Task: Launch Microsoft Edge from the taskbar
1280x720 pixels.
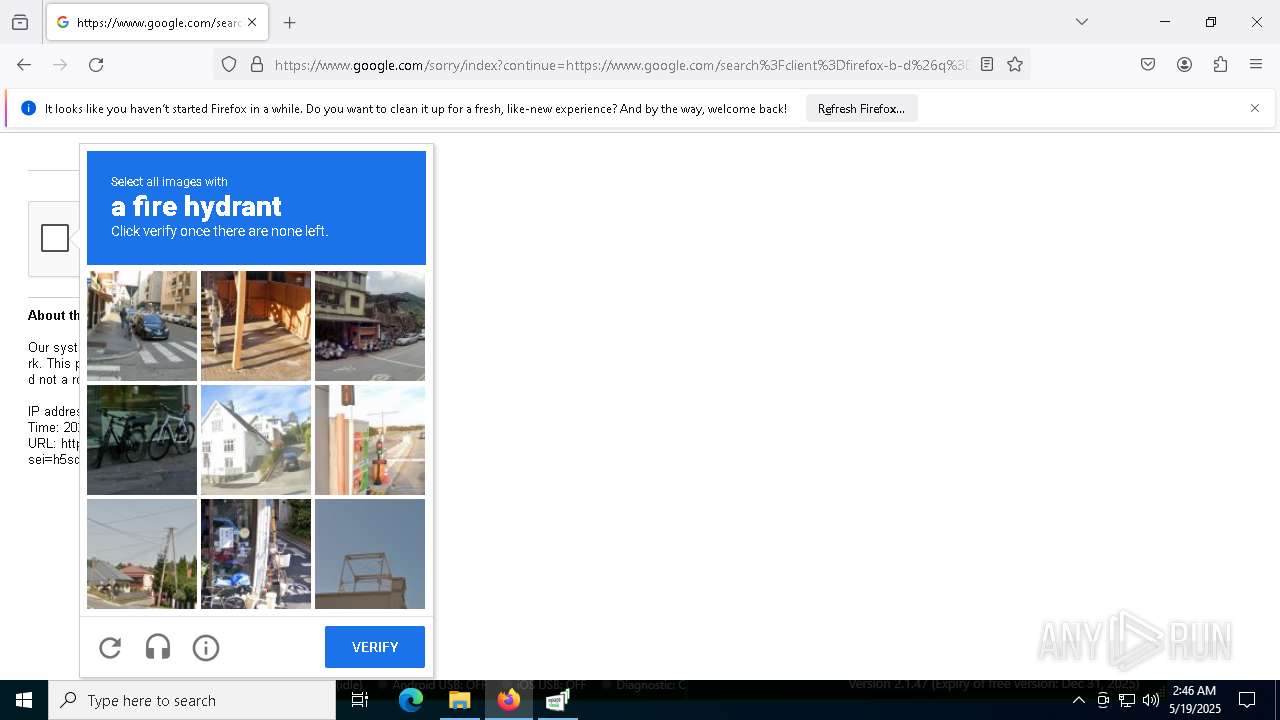Action: click(411, 700)
